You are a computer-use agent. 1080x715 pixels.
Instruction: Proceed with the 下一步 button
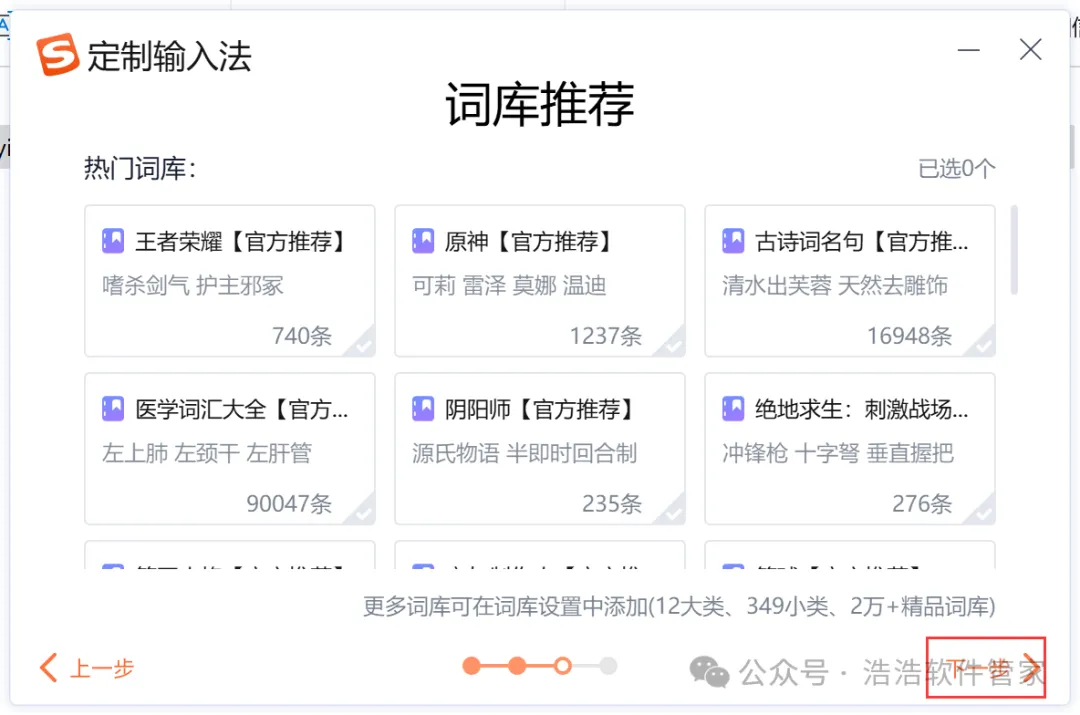(x=986, y=667)
